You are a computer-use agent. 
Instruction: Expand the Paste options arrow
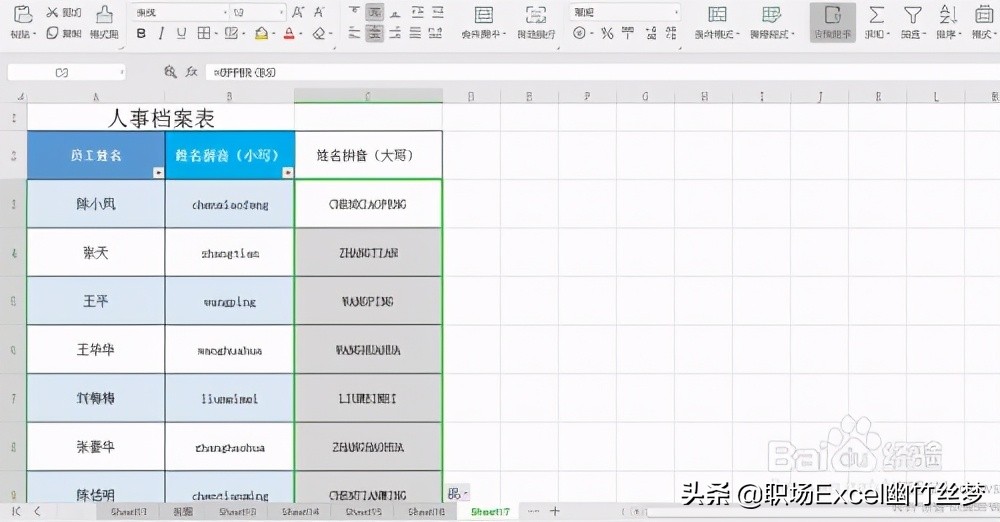(x=34, y=34)
